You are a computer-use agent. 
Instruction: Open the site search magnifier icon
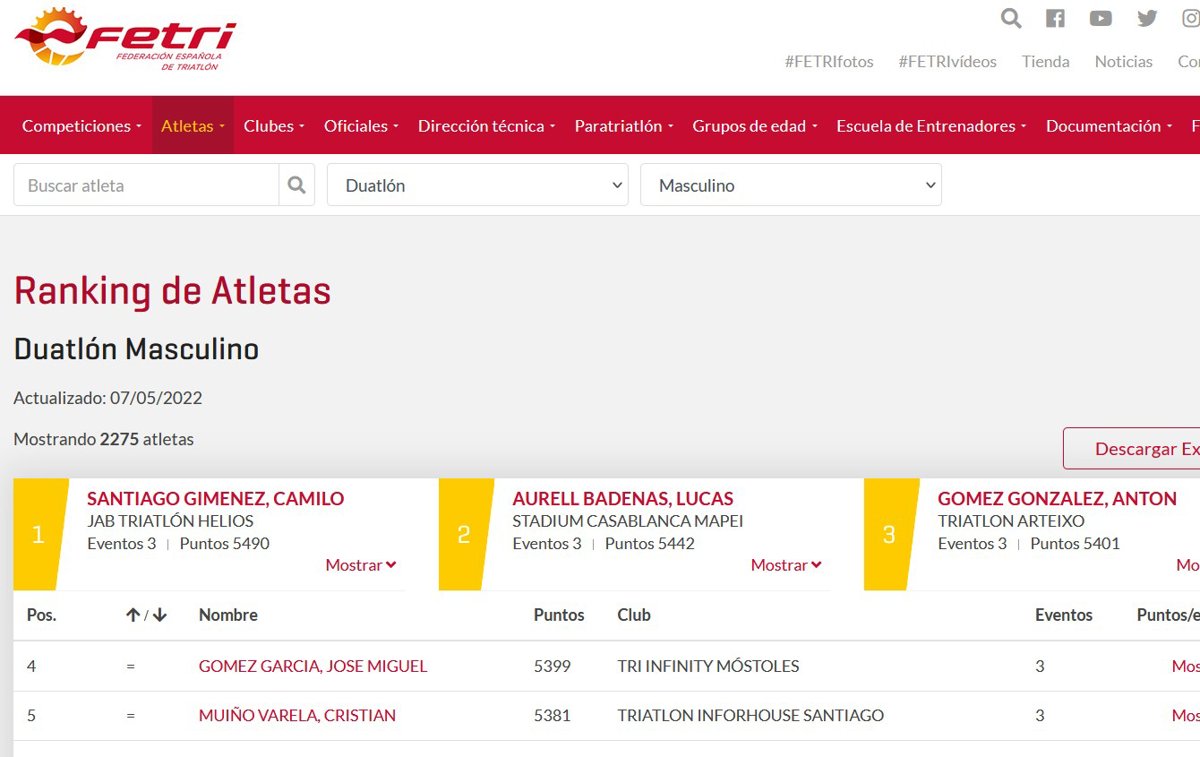pos(1011,18)
